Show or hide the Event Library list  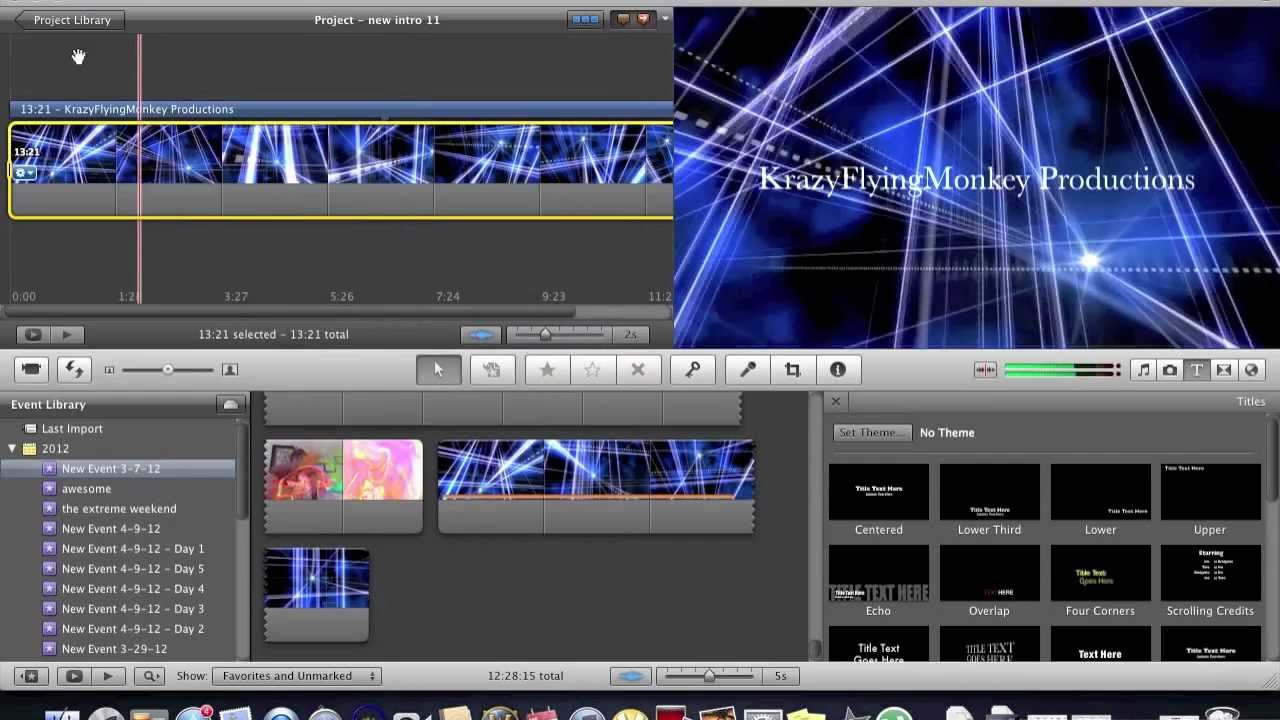pos(31,676)
